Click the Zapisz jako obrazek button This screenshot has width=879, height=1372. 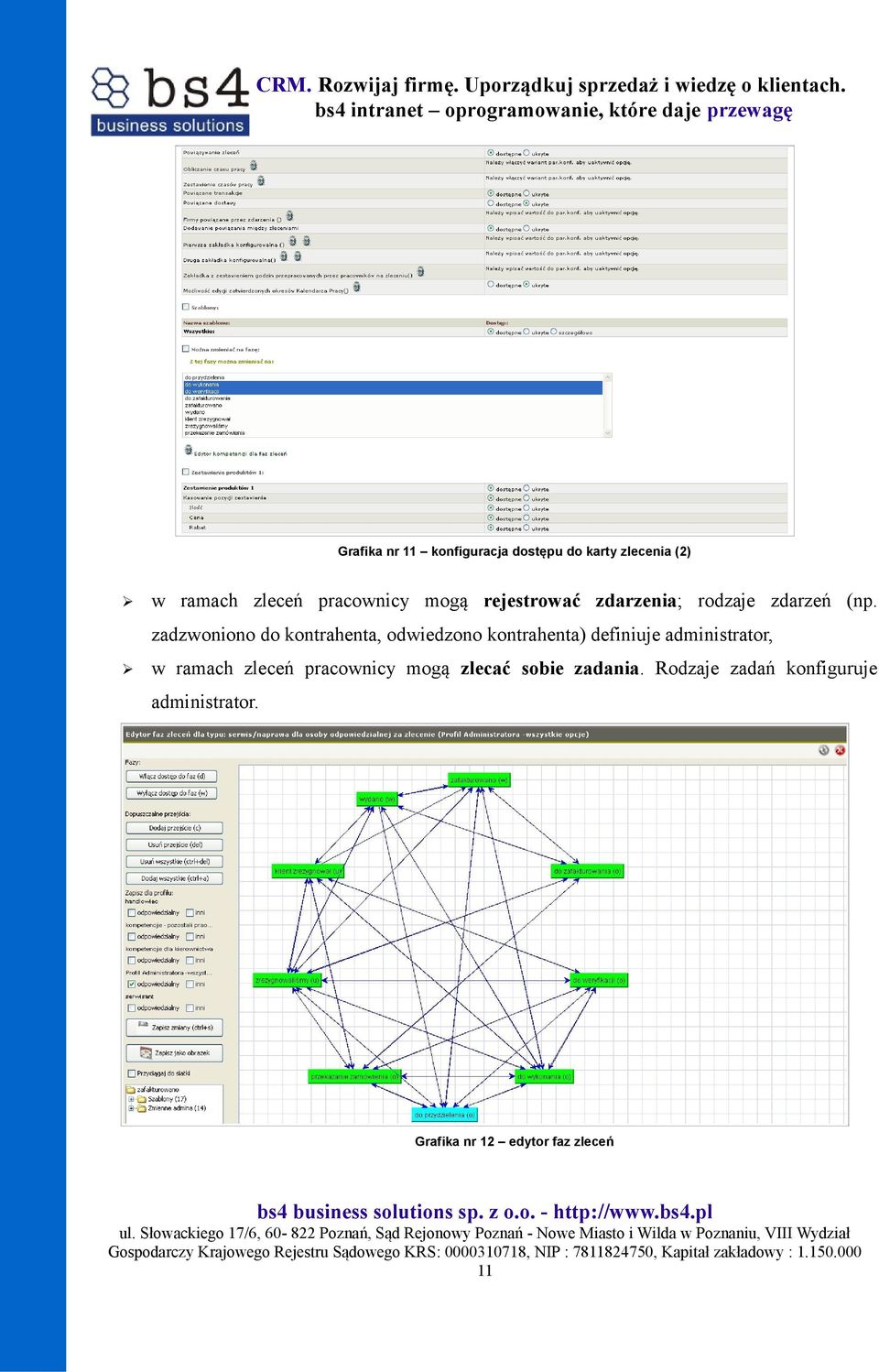[x=174, y=1053]
